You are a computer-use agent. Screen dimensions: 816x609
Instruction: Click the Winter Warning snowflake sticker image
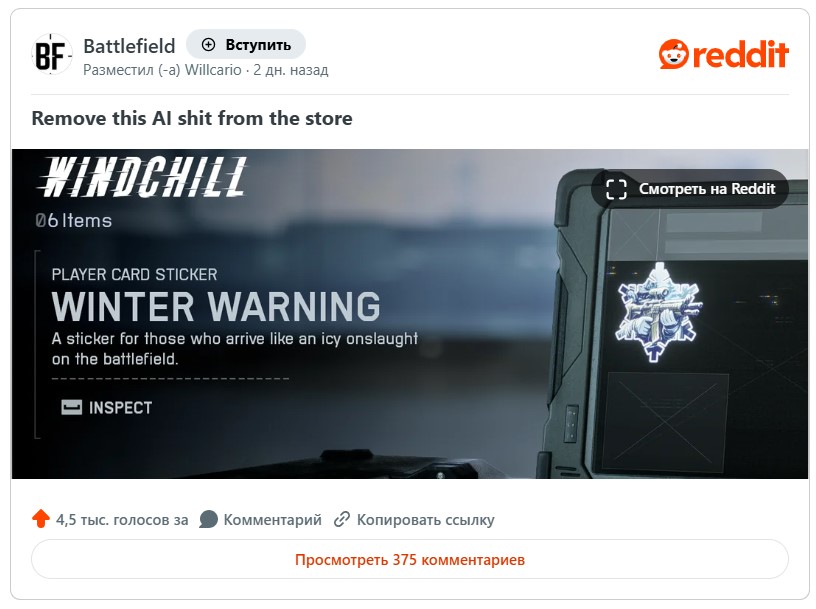tap(658, 312)
